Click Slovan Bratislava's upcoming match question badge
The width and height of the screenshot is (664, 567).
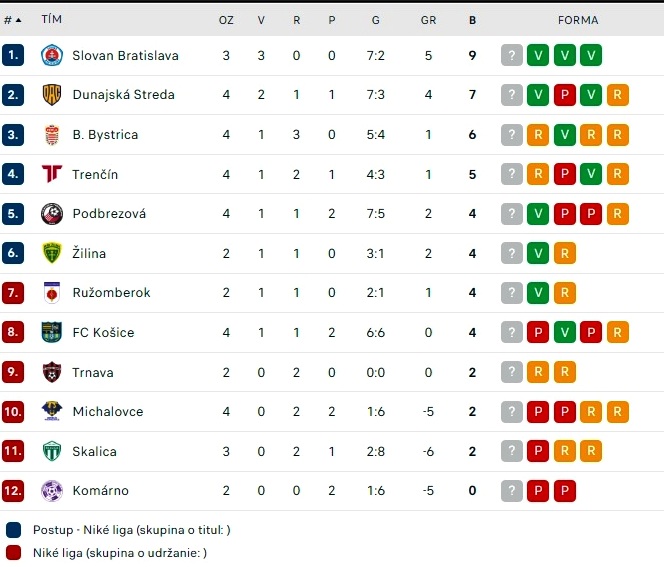tap(512, 55)
